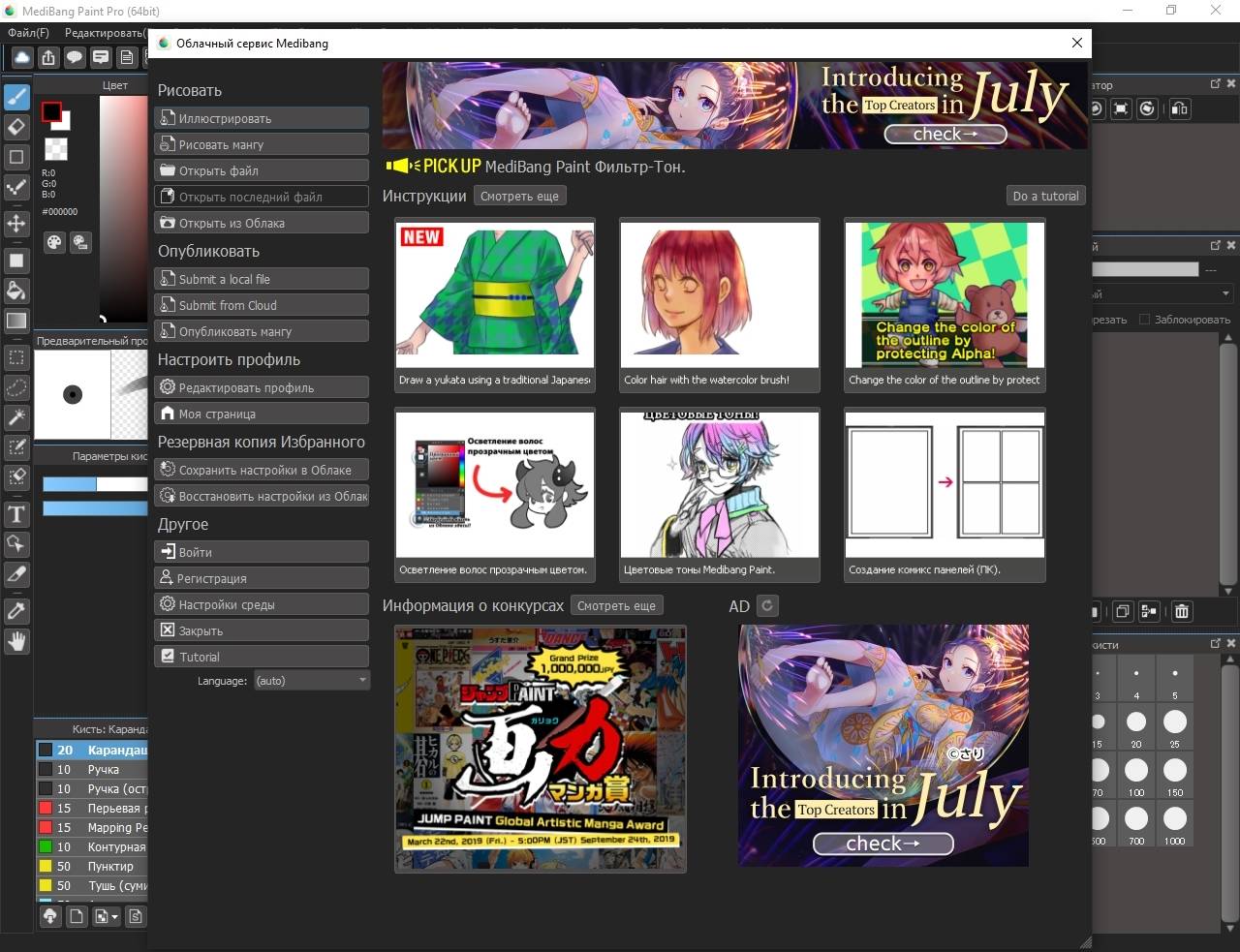1240x952 pixels.
Task: Click Submit from Cloud
Action: (262, 305)
